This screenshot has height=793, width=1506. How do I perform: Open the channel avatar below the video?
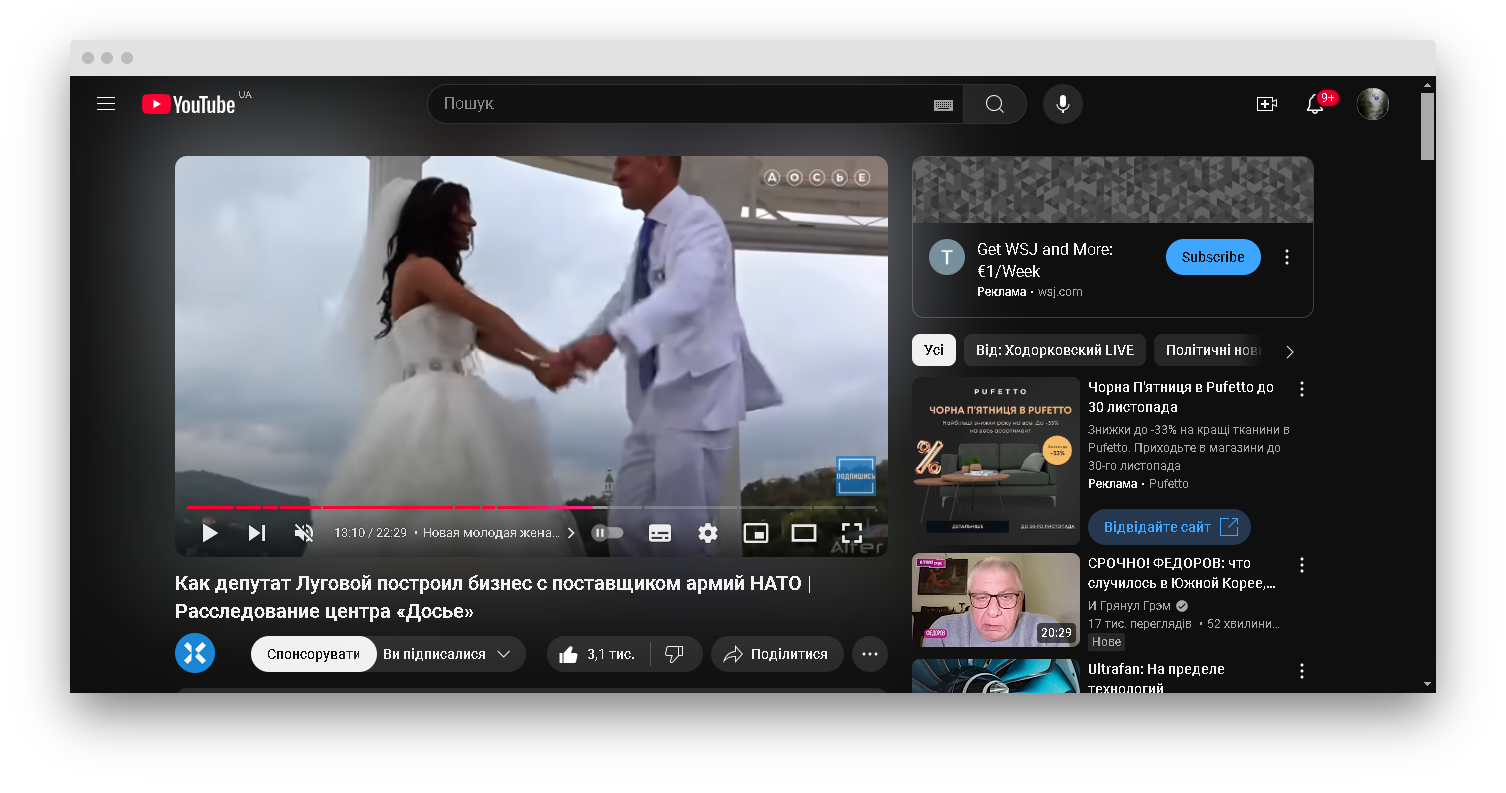pos(195,654)
